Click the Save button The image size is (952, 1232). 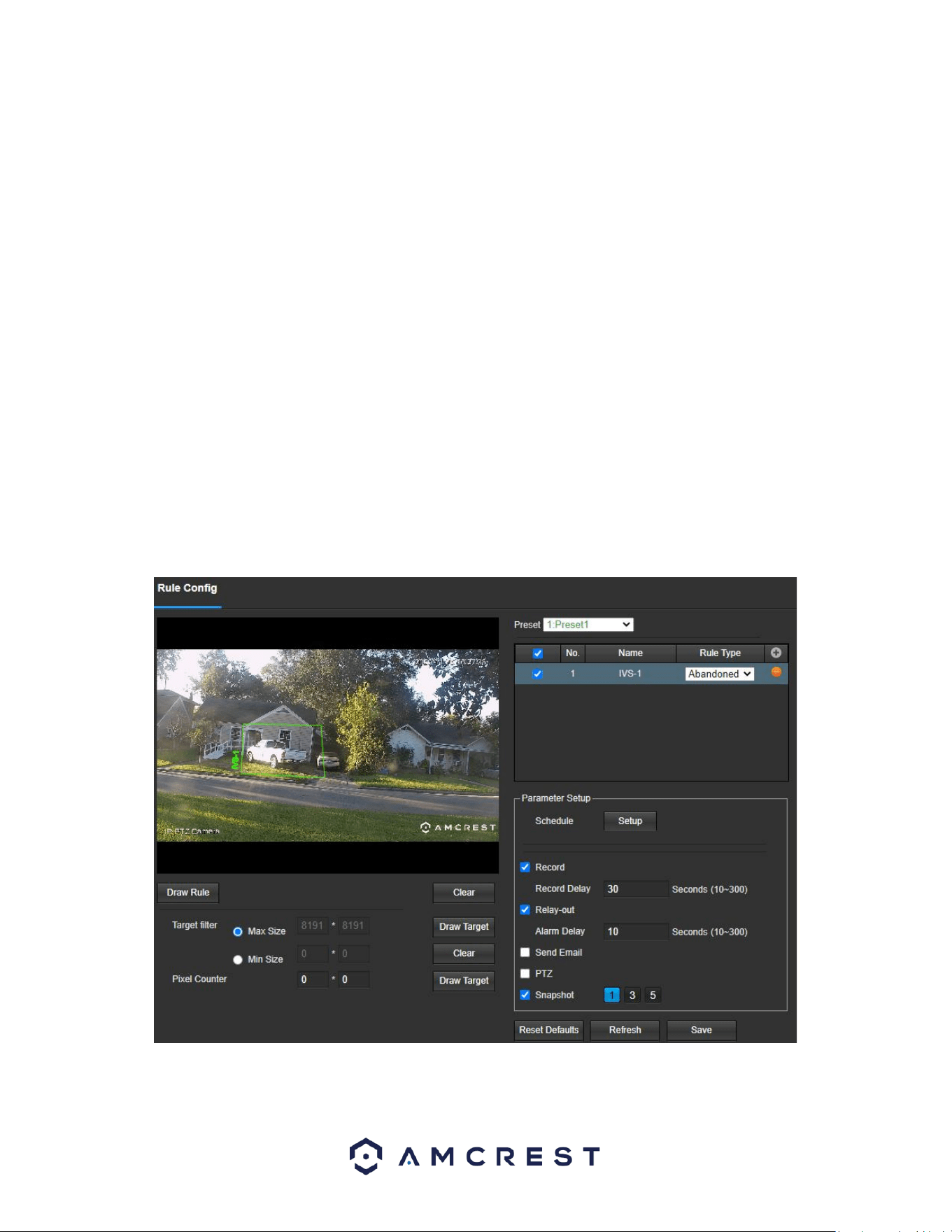pyautogui.click(x=702, y=1031)
